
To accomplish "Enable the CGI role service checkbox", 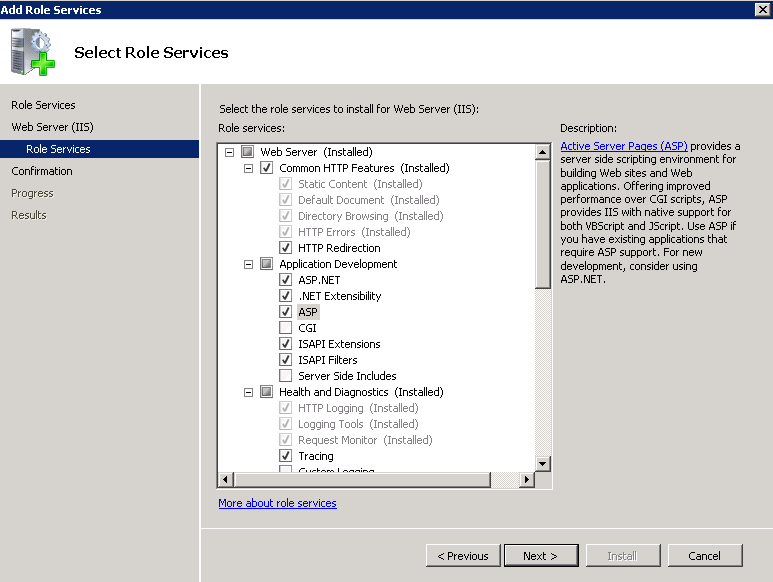I will [x=286, y=328].
